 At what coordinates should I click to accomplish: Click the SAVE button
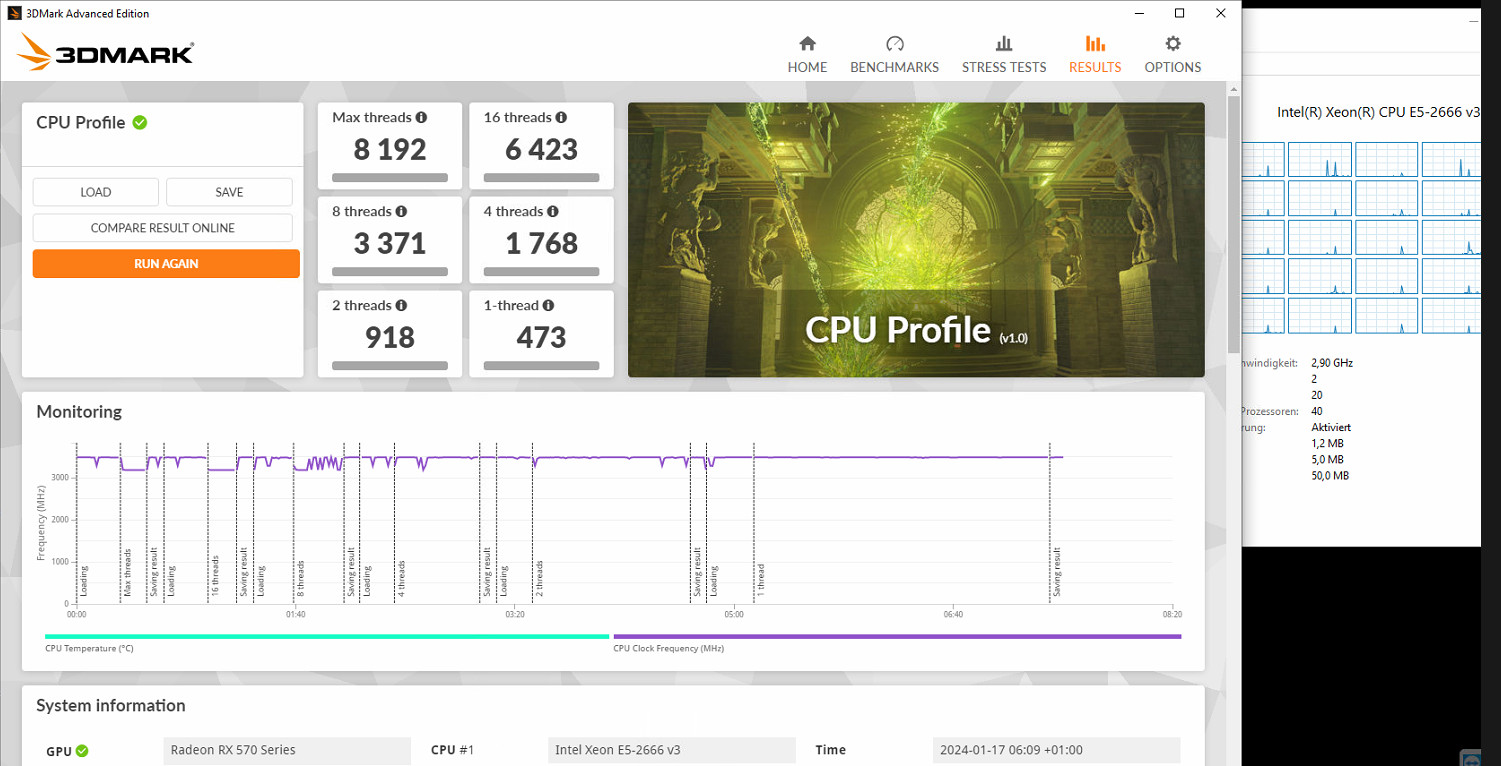(229, 192)
